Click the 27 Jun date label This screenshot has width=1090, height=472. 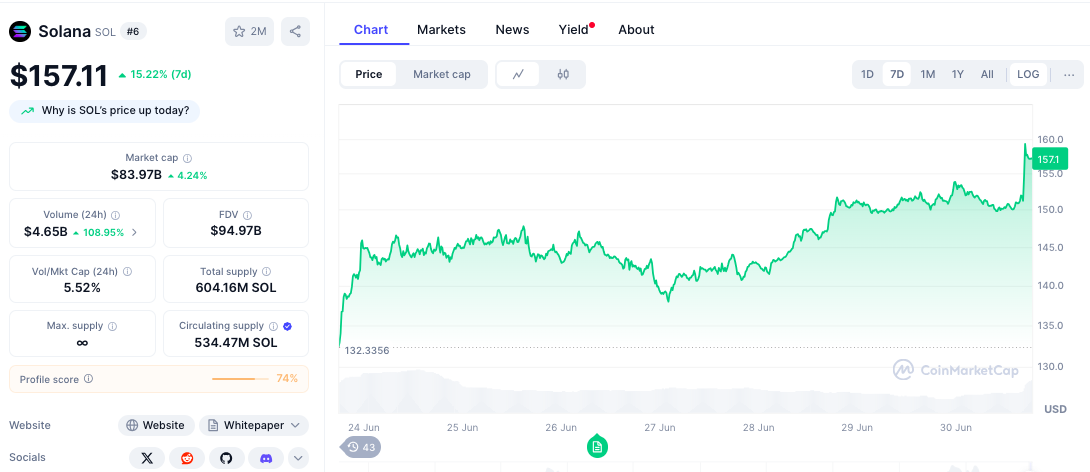660,428
